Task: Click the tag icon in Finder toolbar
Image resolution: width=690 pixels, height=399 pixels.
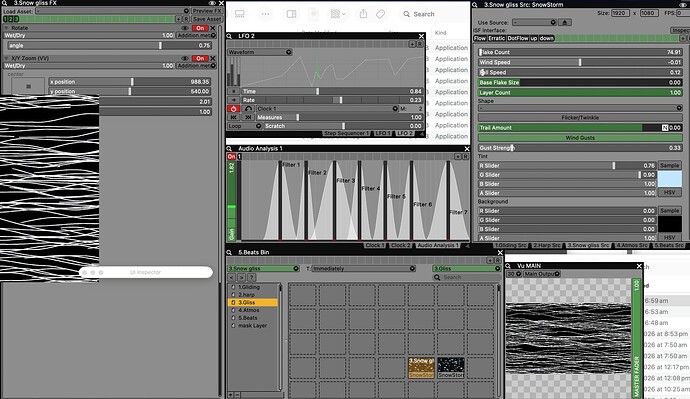Action: [381, 14]
